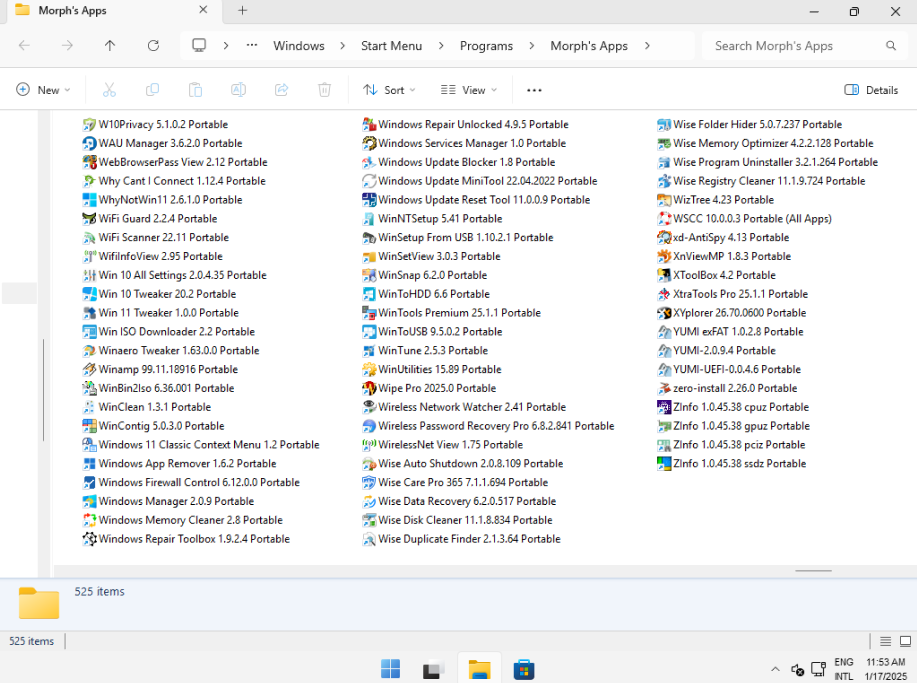Viewport: 917px width, 683px height.
Task: Switch to details list view in status bar
Action: click(x=885, y=641)
